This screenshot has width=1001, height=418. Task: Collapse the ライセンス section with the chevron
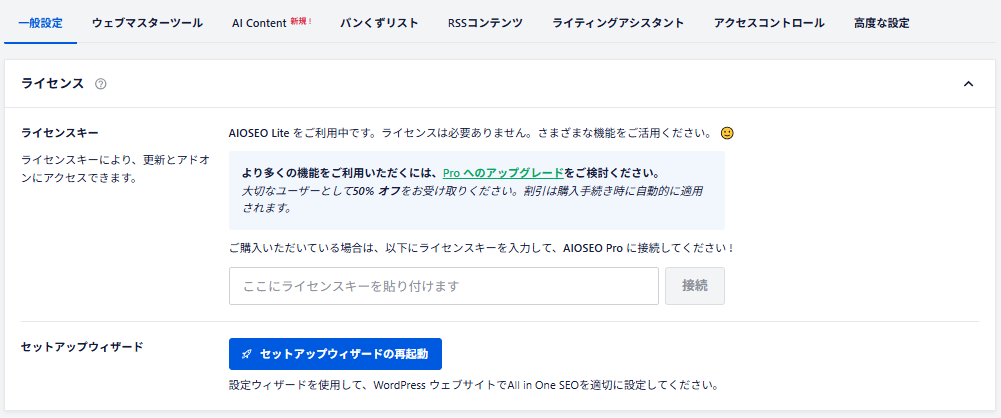[968, 84]
